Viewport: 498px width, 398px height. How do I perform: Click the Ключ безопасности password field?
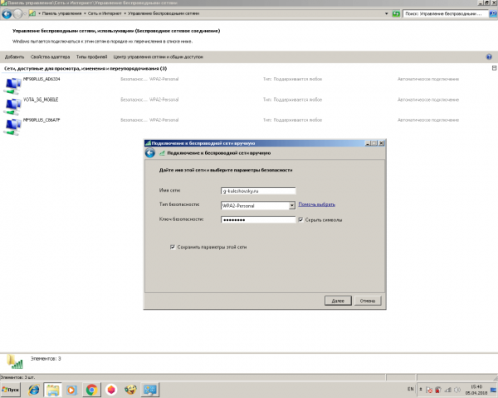coord(258,220)
